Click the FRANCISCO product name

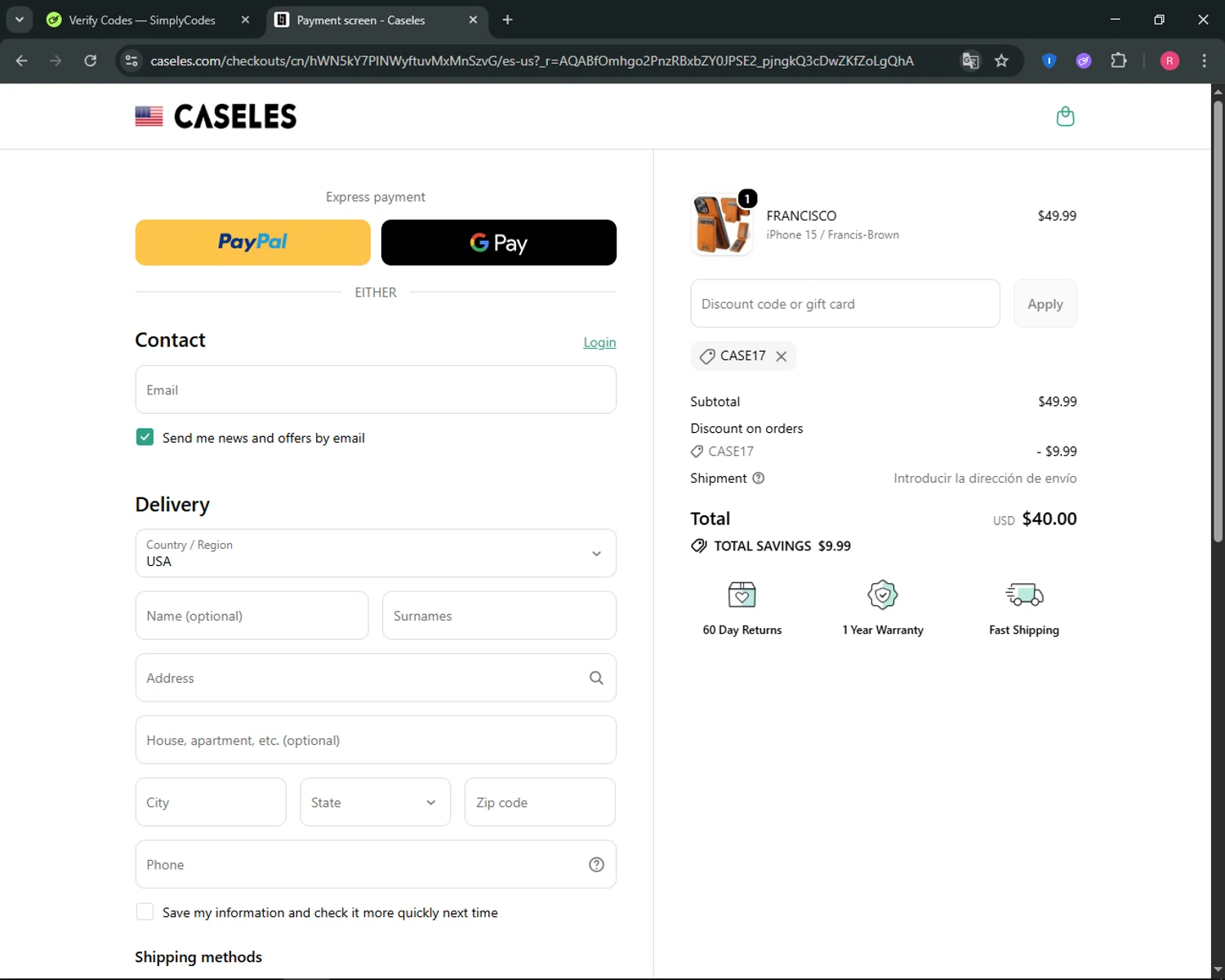pos(801,216)
